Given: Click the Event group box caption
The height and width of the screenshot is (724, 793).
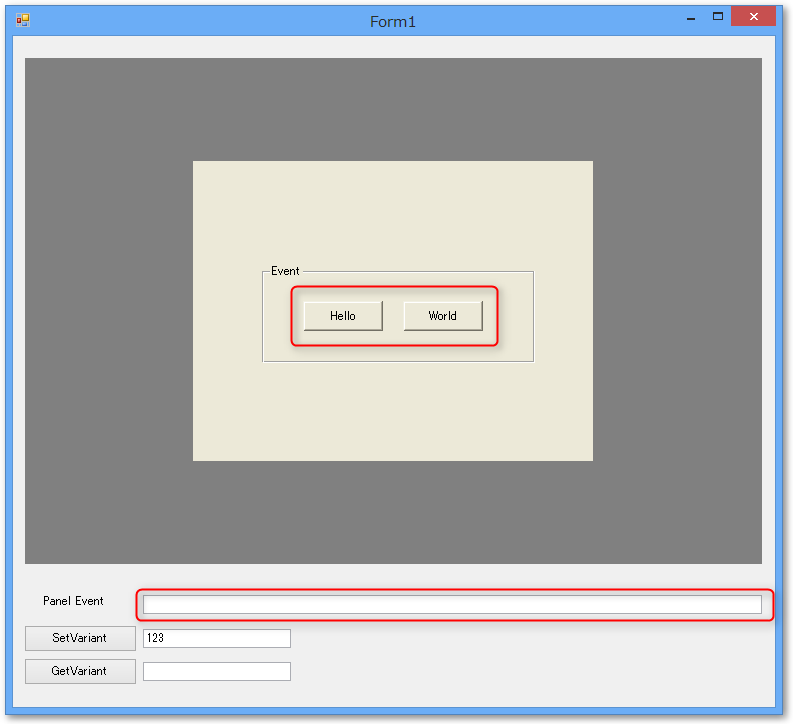Looking at the screenshot, I should 285,271.
